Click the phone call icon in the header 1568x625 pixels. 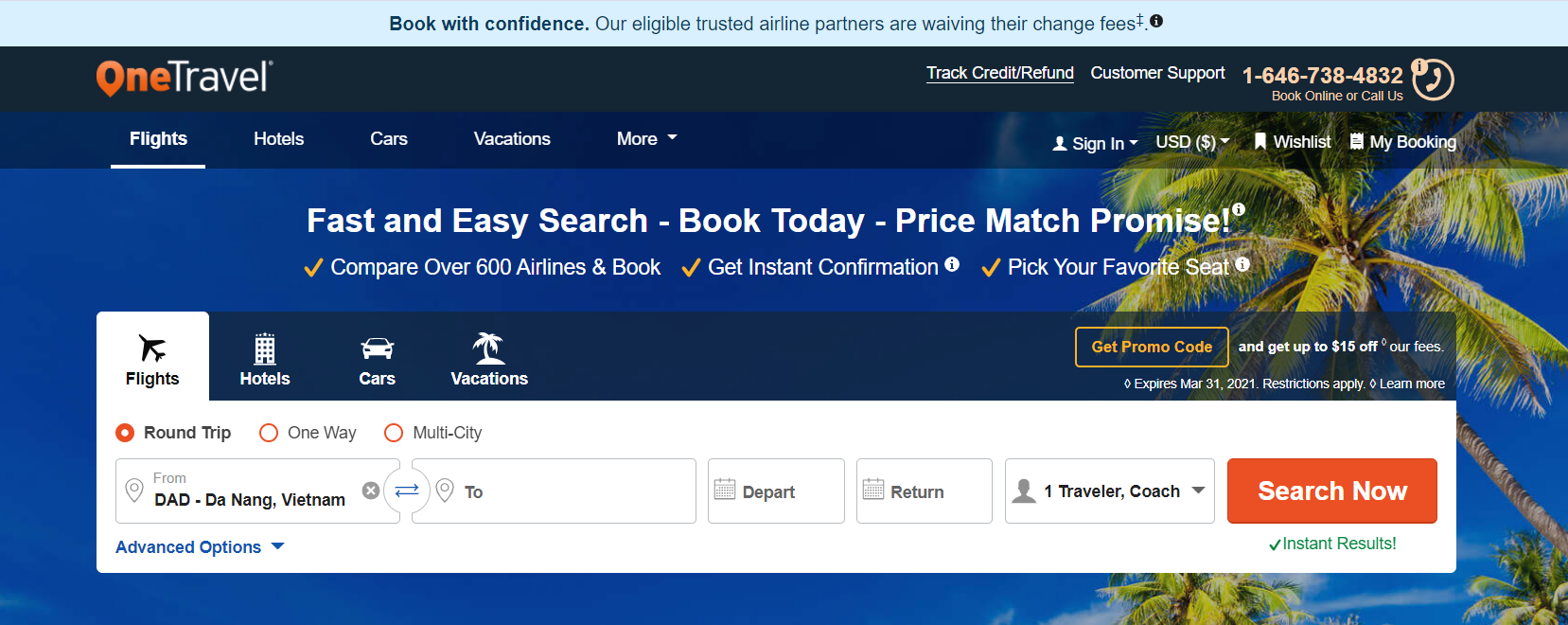[1433, 79]
